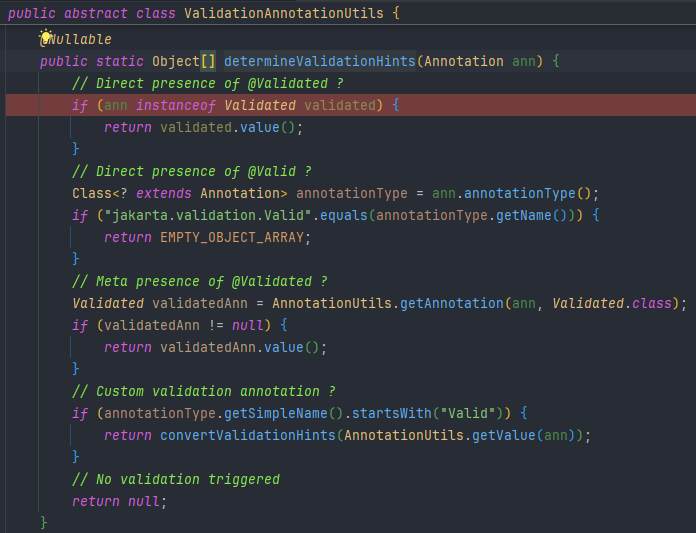696x533 pixels.
Task: Click the determineValidationHints method name
Action: click(x=320, y=61)
